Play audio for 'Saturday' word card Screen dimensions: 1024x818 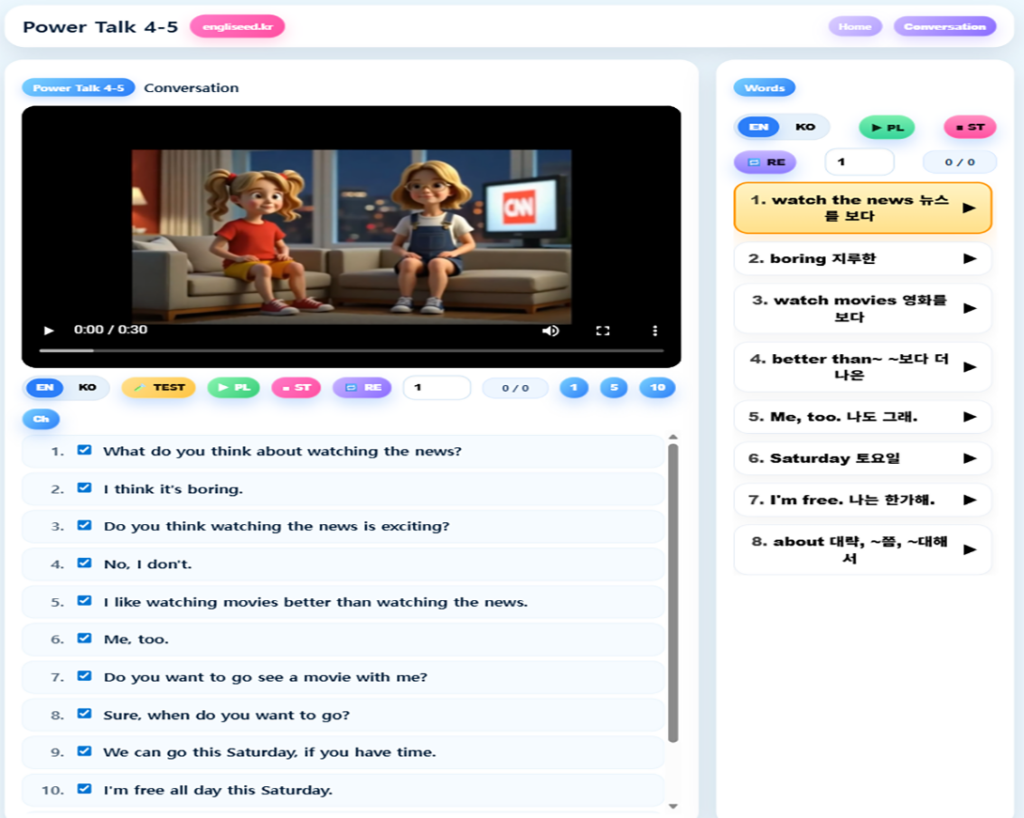968,458
